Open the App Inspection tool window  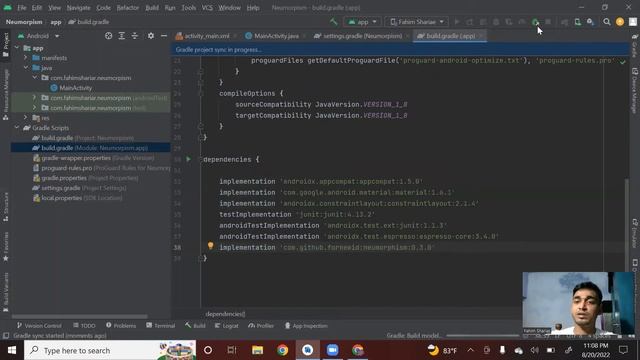[306, 326]
